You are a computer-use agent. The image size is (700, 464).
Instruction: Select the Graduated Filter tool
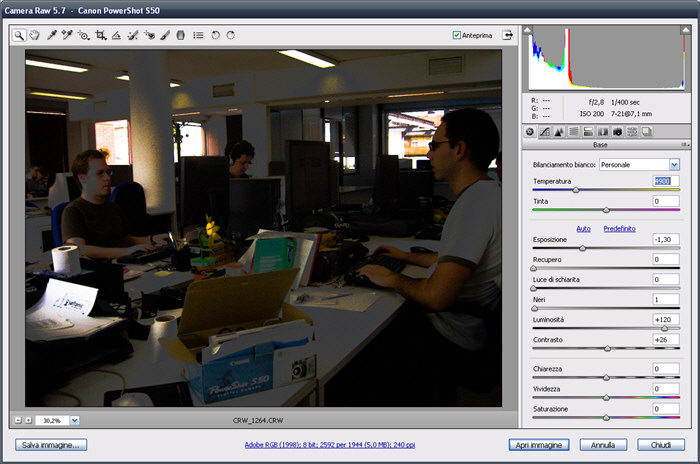click(x=180, y=35)
